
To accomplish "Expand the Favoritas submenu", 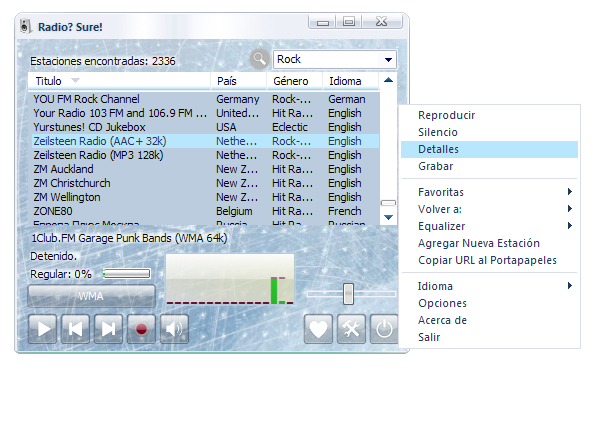I will click(570, 192).
